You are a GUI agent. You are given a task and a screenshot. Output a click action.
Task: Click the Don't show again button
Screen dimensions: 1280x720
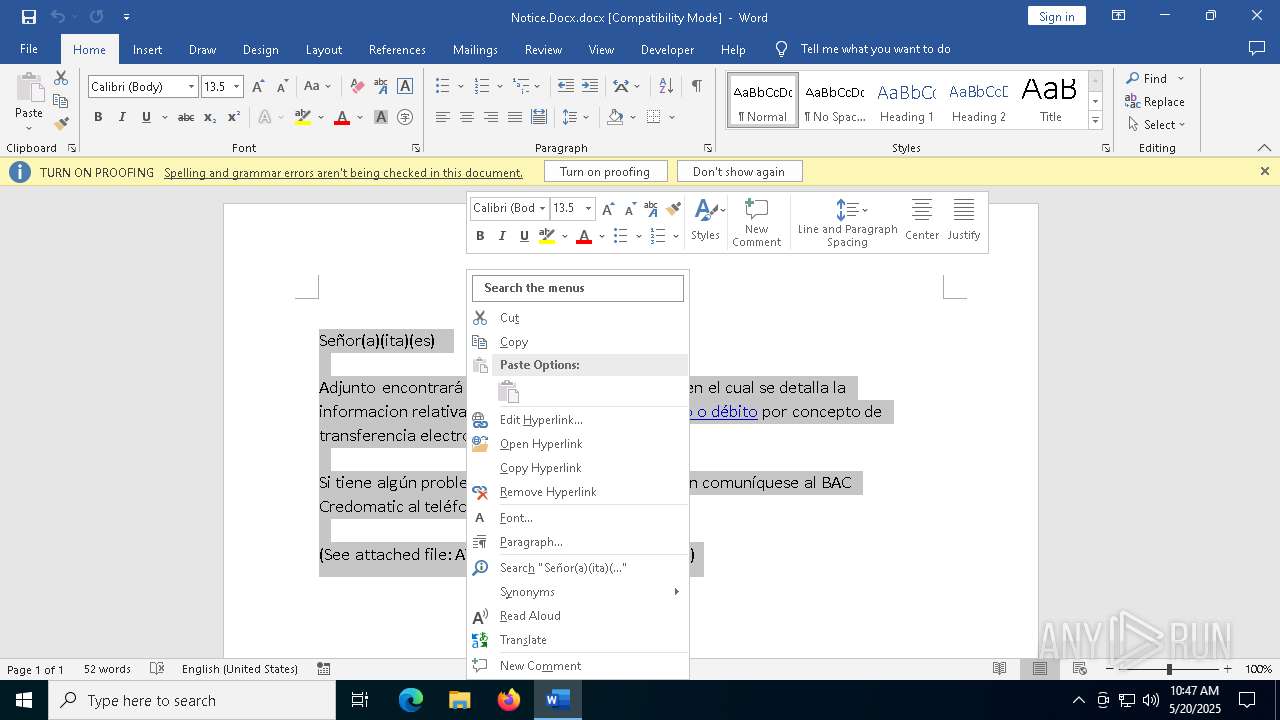pyautogui.click(x=739, y=172)
